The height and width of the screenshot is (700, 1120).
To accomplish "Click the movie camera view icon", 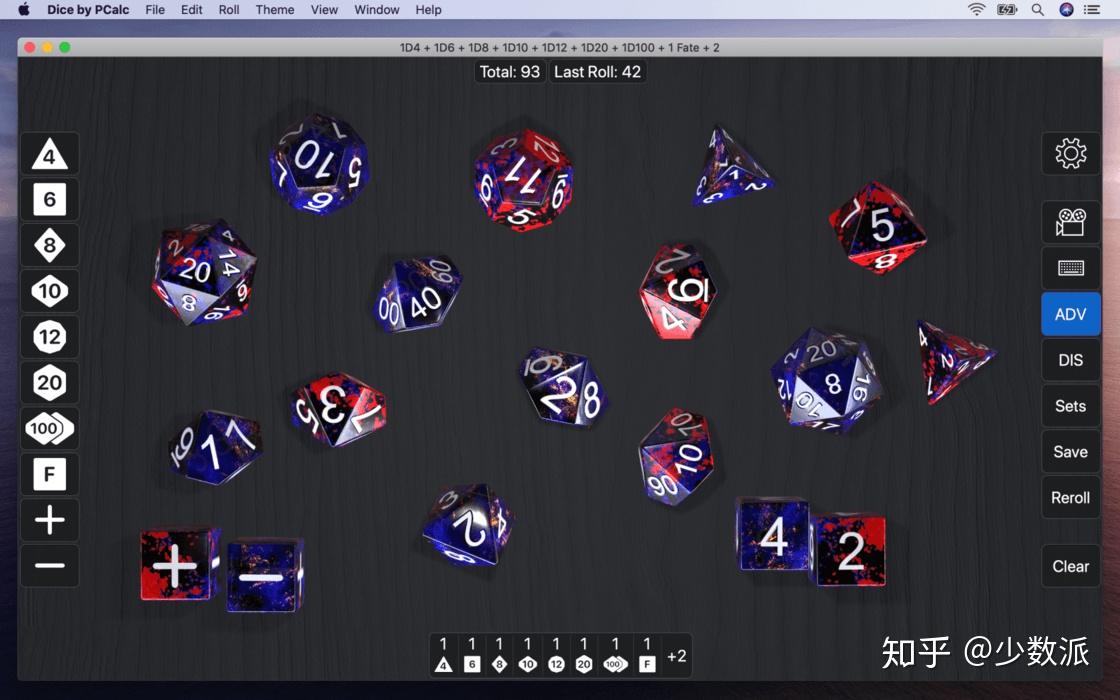I will click(x=1070, y=222).
